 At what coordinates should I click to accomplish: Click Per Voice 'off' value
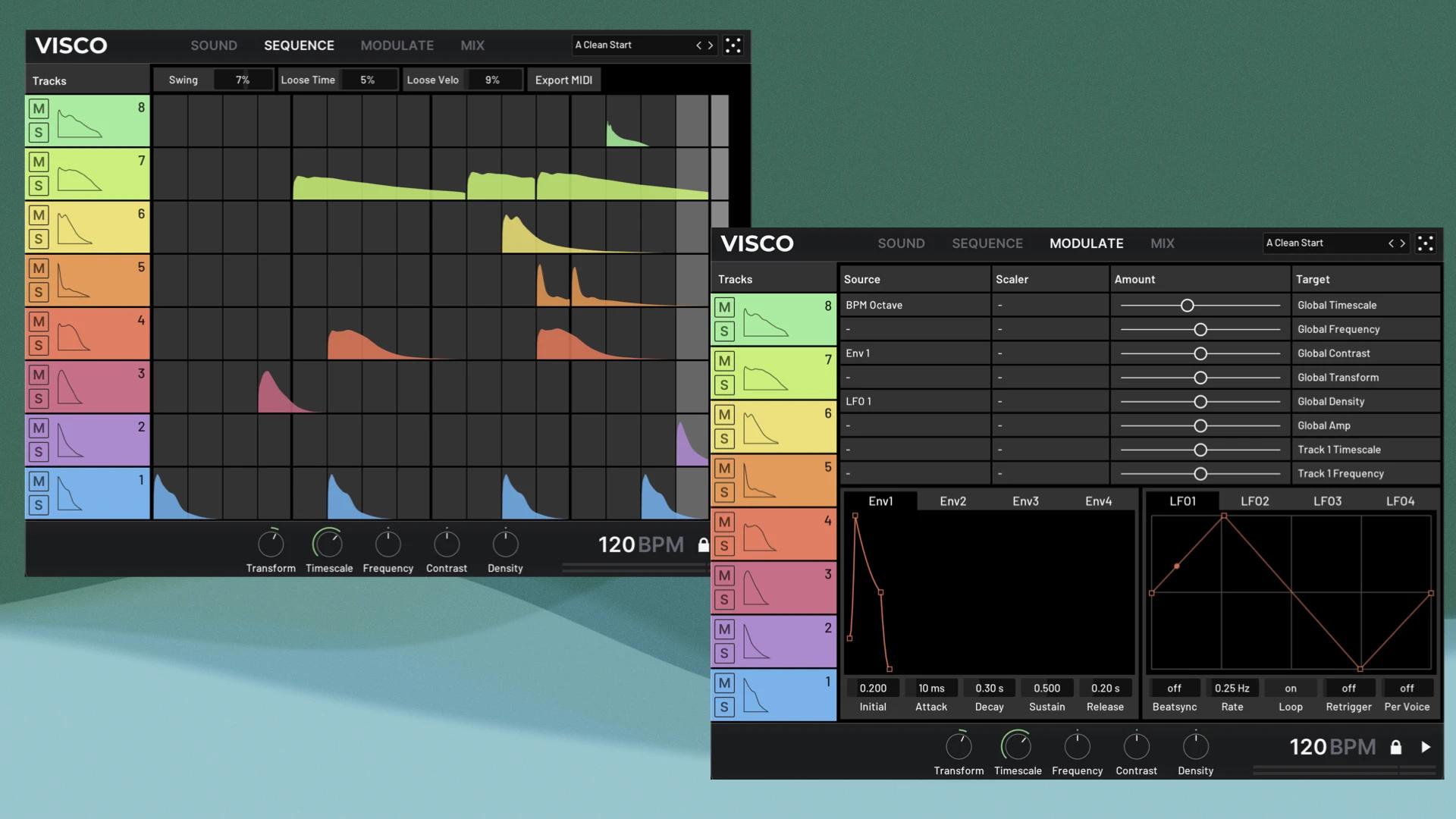1407,689
